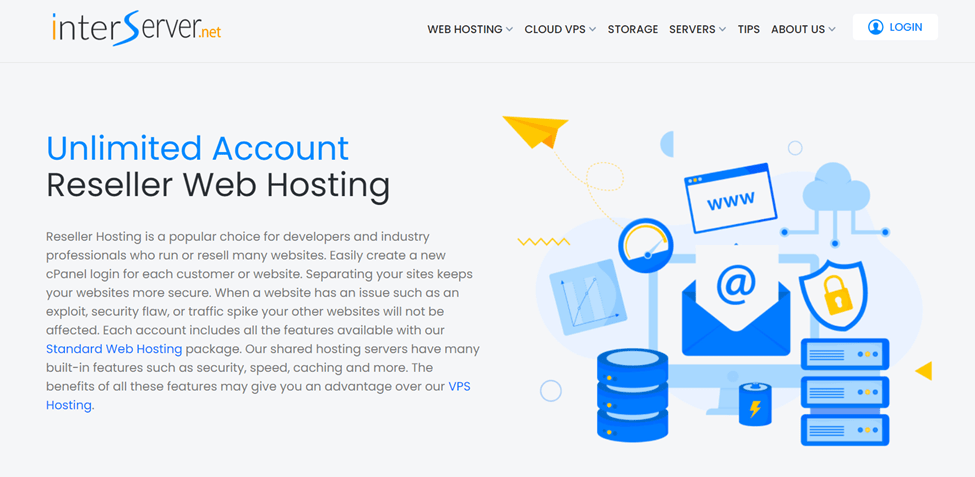Click the shield with padlock icon

(832, 291)
